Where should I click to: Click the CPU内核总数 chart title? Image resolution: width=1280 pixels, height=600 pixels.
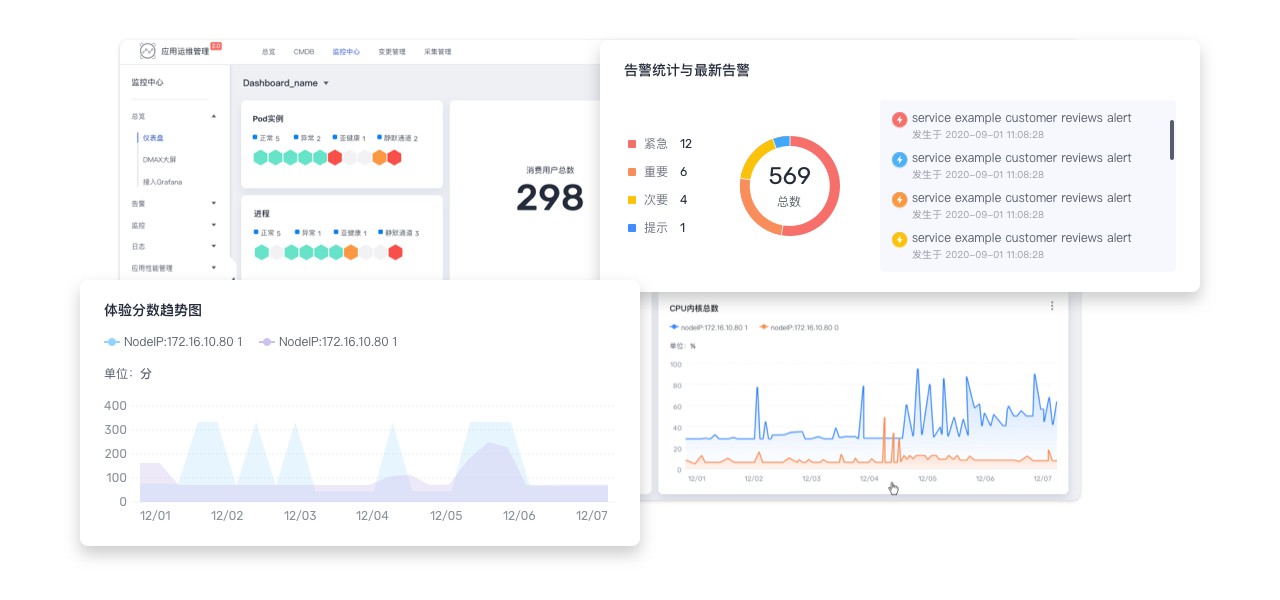(x=694, y=308)
